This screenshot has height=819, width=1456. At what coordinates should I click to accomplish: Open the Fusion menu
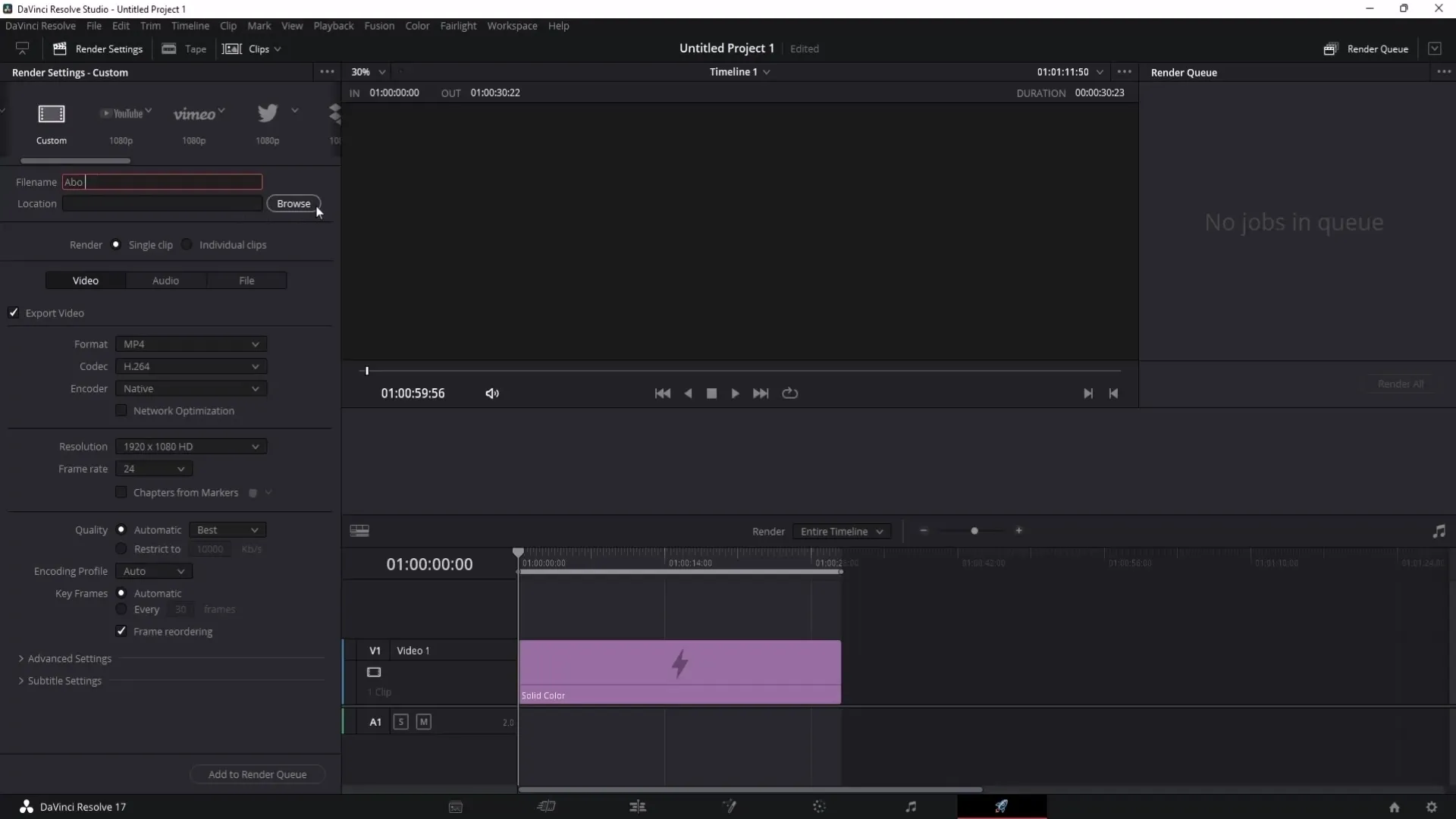pos(379,26)
